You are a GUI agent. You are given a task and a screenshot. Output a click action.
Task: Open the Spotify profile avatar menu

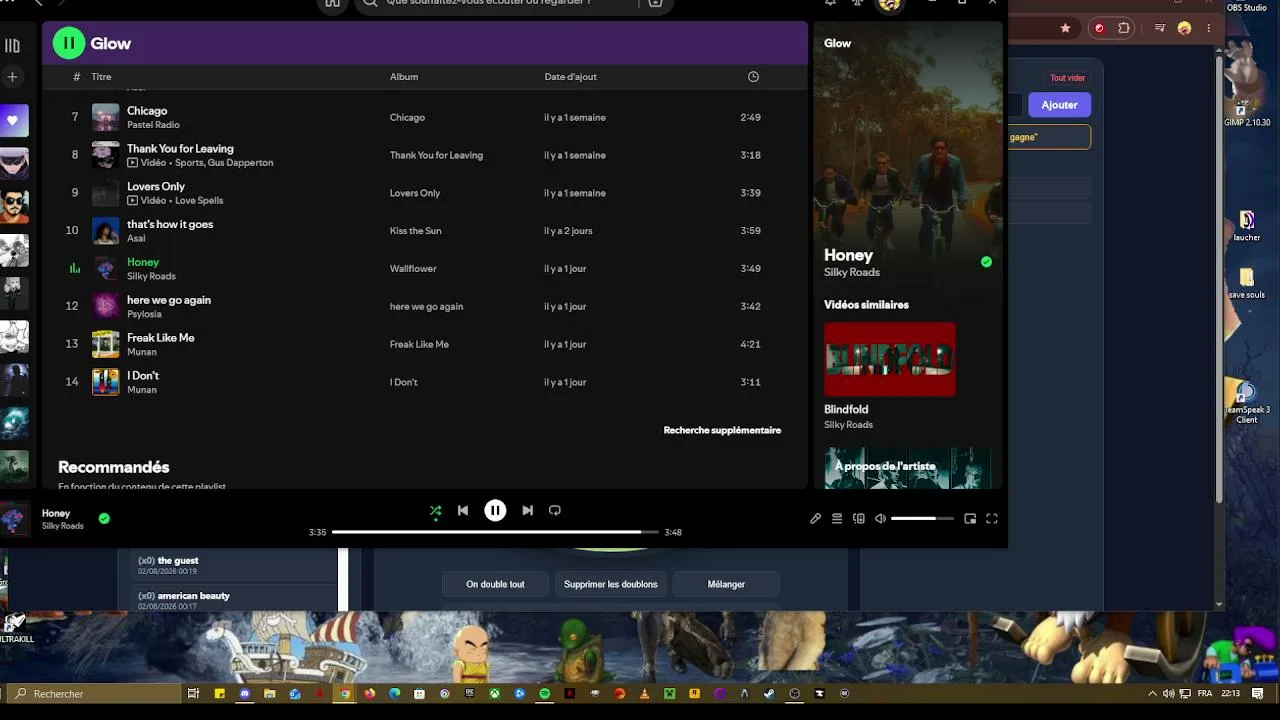(889, 4)
